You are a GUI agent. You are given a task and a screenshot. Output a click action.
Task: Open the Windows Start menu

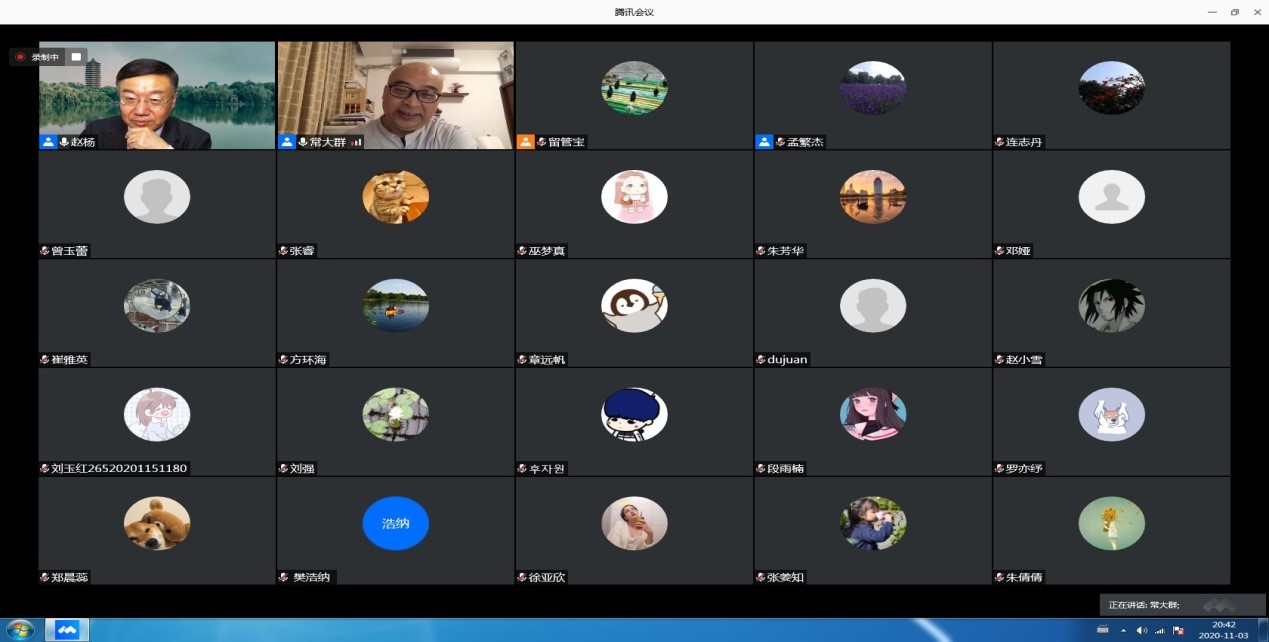(x=20, y=630)
